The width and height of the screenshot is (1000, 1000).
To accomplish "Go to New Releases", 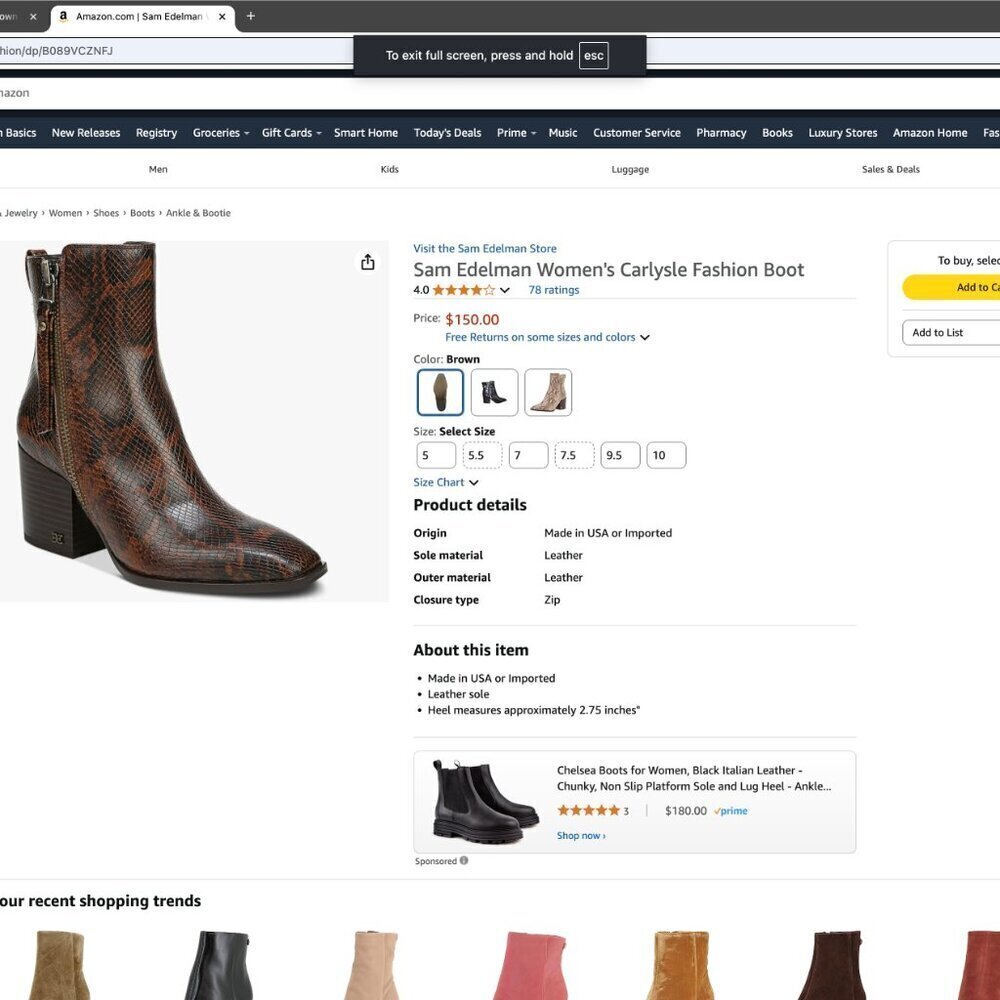I will tap(86, 133).
